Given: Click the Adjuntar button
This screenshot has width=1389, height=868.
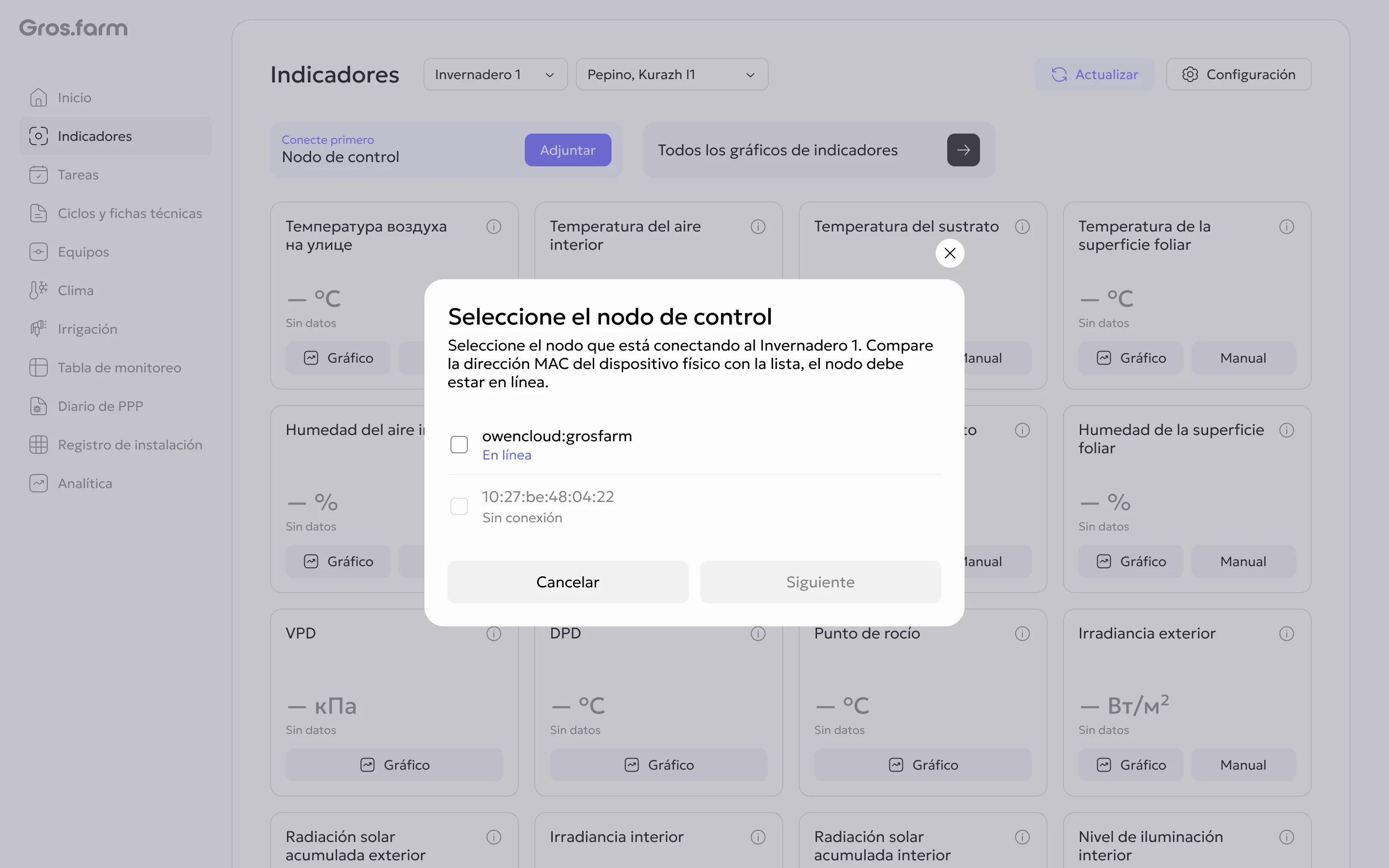Looking at the screenshot, I should click(x=568, y=150).
